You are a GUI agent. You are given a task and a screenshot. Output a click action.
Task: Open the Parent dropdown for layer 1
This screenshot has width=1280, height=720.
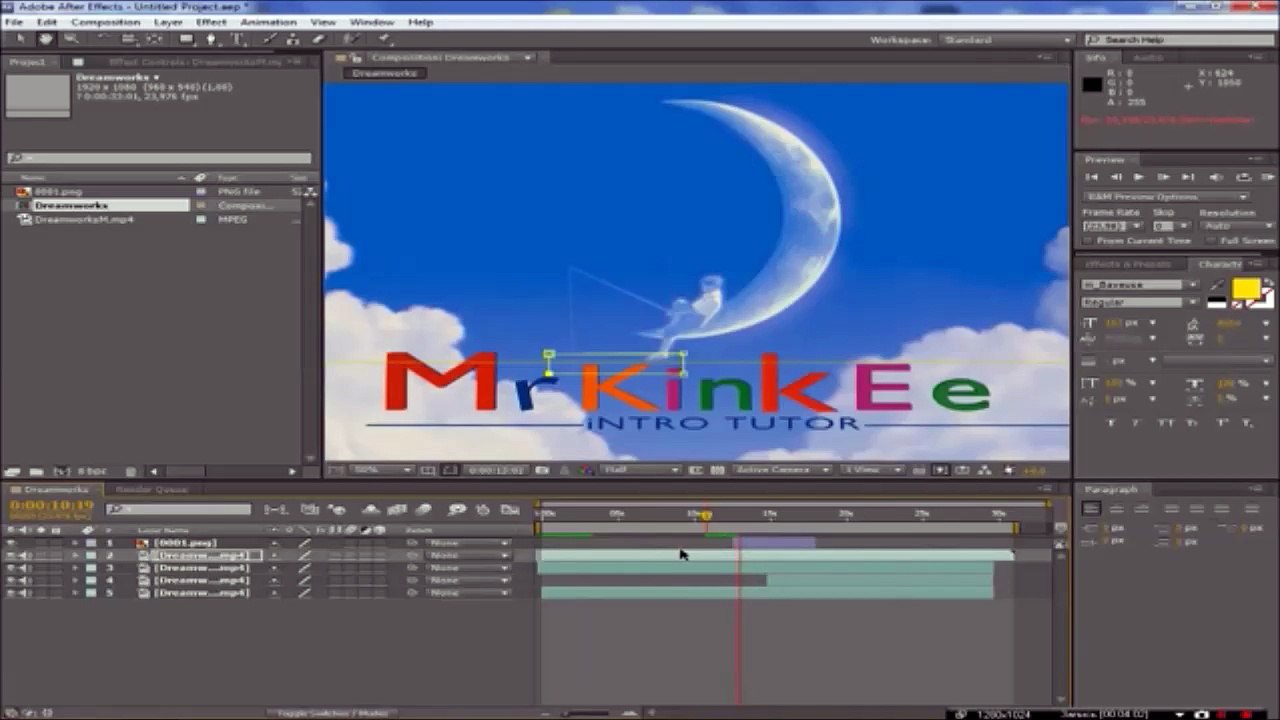tap(467, 543)
